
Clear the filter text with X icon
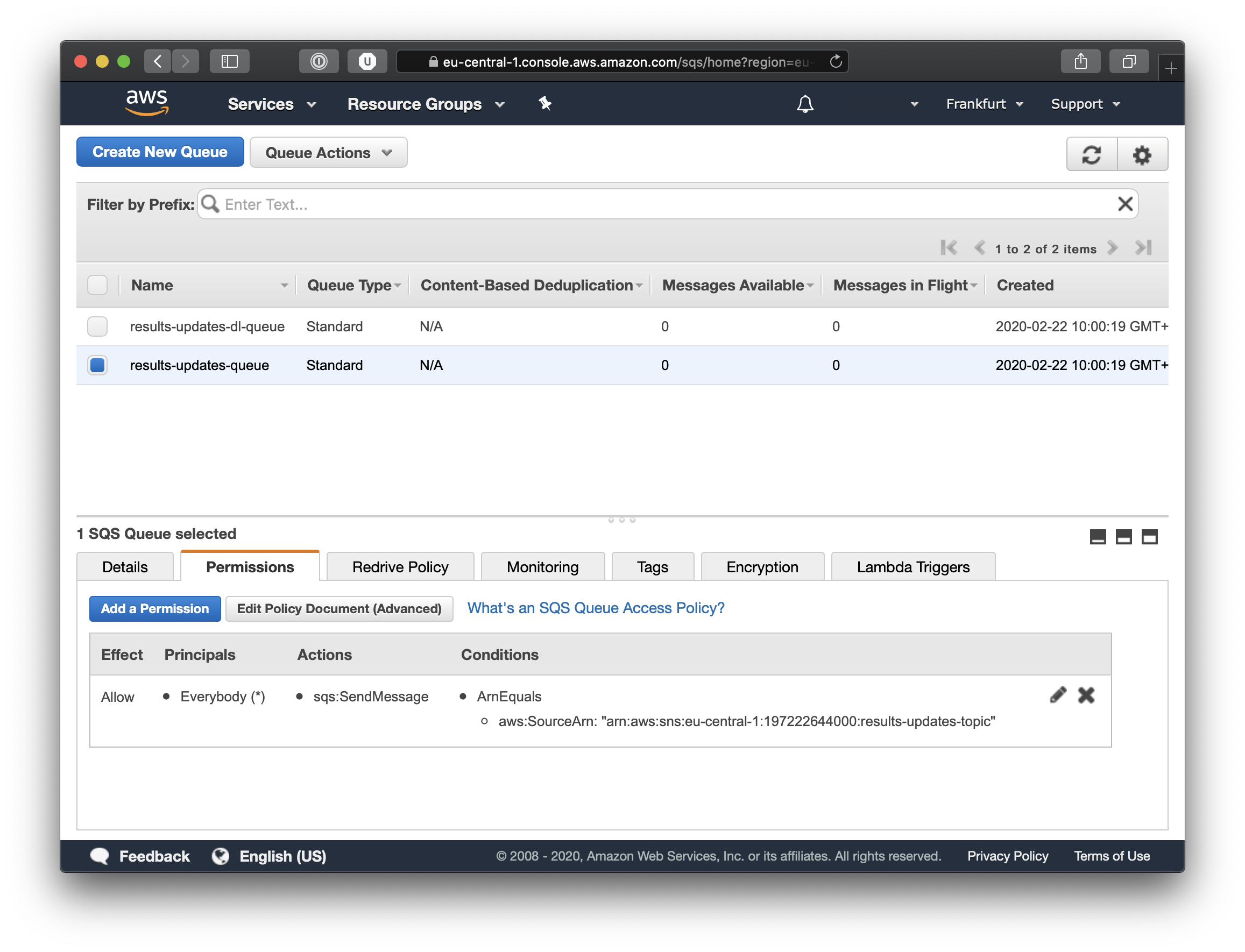point(1125,204)
